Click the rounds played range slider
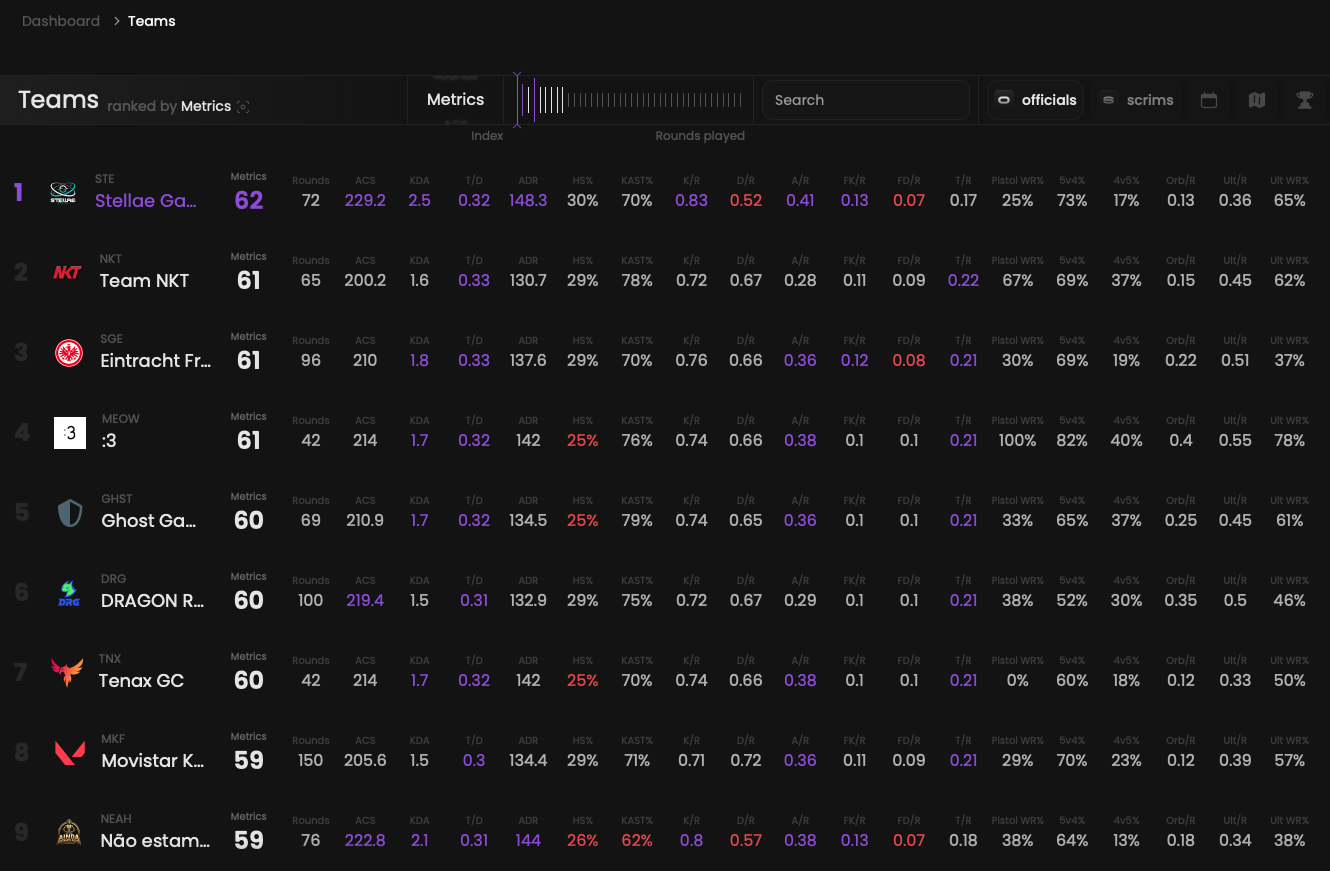Viewport: 1330px width, 871px height. click(631, 100)
